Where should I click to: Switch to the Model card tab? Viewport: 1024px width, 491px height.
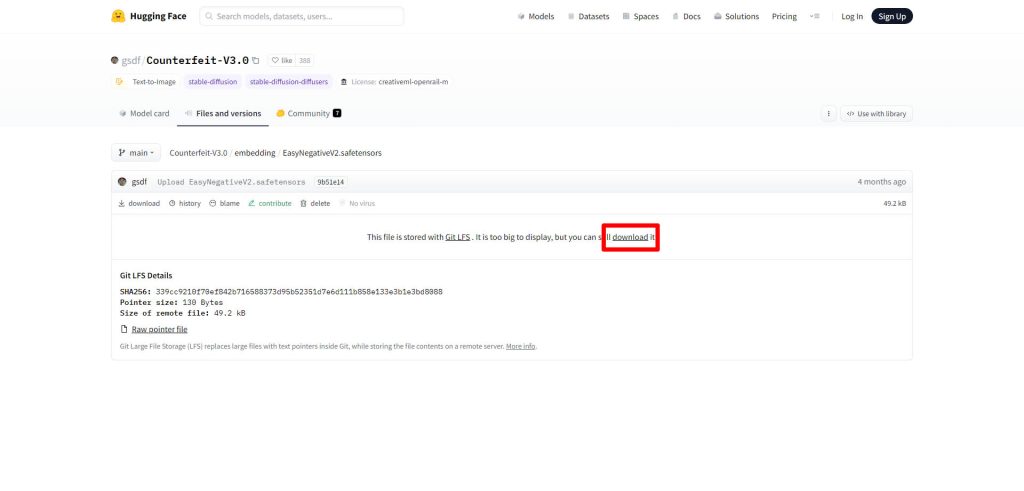click(x=144, y=114)
